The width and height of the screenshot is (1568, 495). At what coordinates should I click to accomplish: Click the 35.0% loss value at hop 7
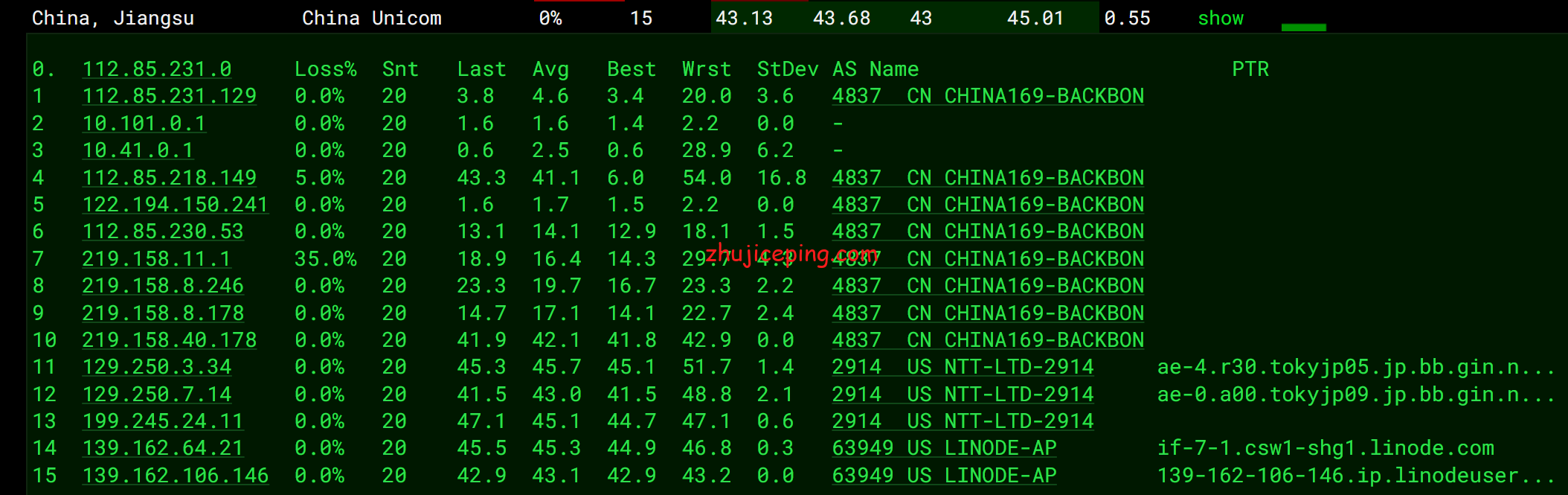click(x=326, y=259)
